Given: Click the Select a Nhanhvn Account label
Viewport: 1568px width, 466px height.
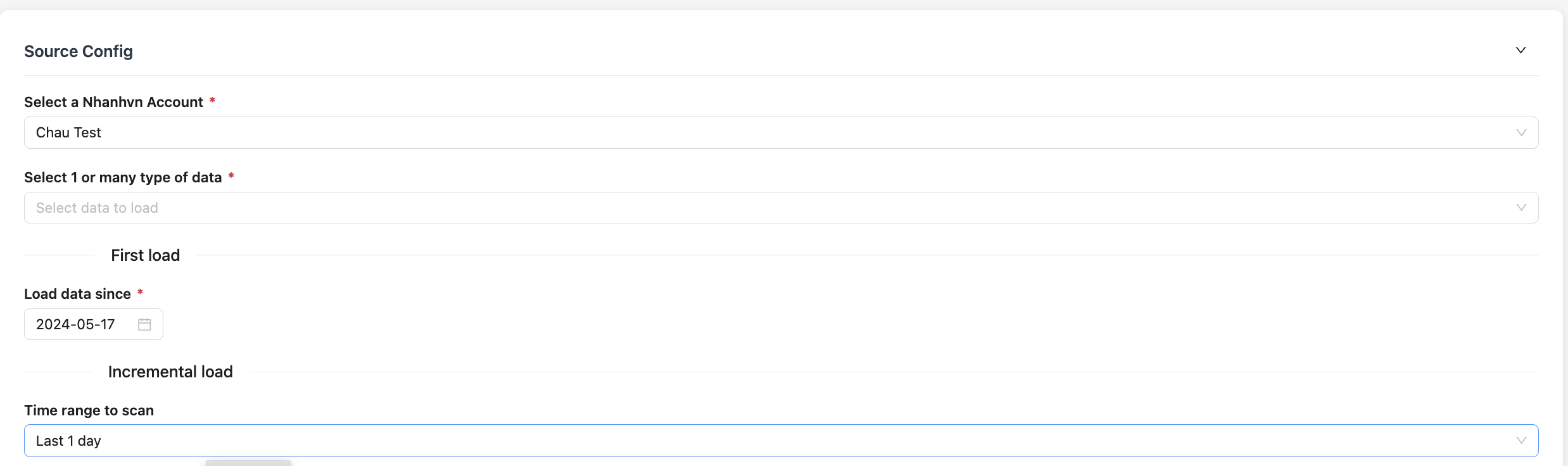Looking at the screenshot, I should click(113, 102).
